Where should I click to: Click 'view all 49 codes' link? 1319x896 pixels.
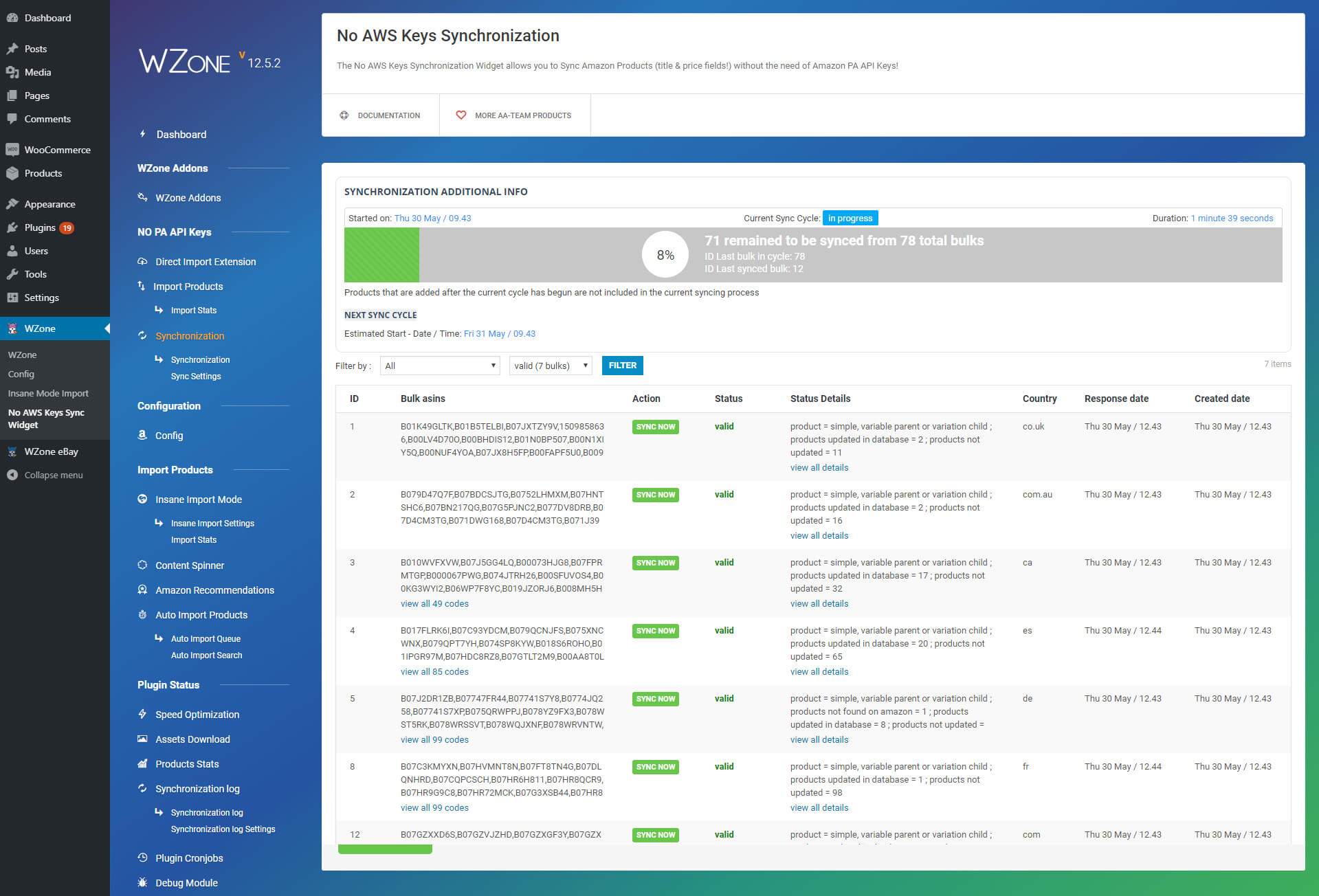pos(434,604)
